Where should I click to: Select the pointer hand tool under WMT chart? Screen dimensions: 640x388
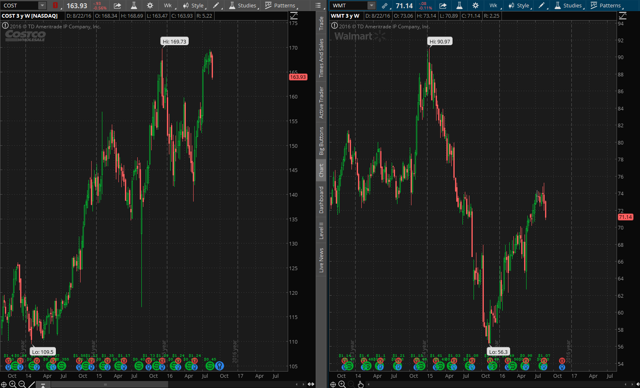(360, 384)
